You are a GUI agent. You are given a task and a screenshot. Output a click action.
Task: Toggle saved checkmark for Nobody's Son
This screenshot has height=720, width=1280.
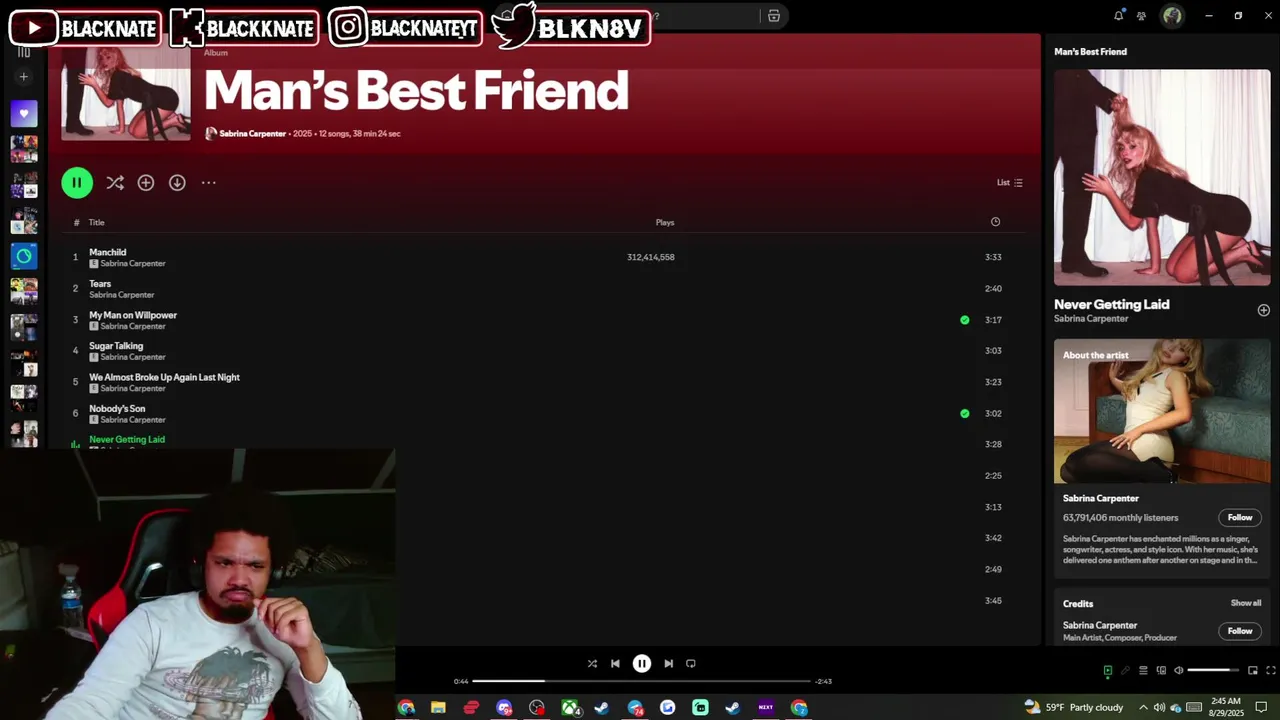pyautogui.click(x=965, y=413)
